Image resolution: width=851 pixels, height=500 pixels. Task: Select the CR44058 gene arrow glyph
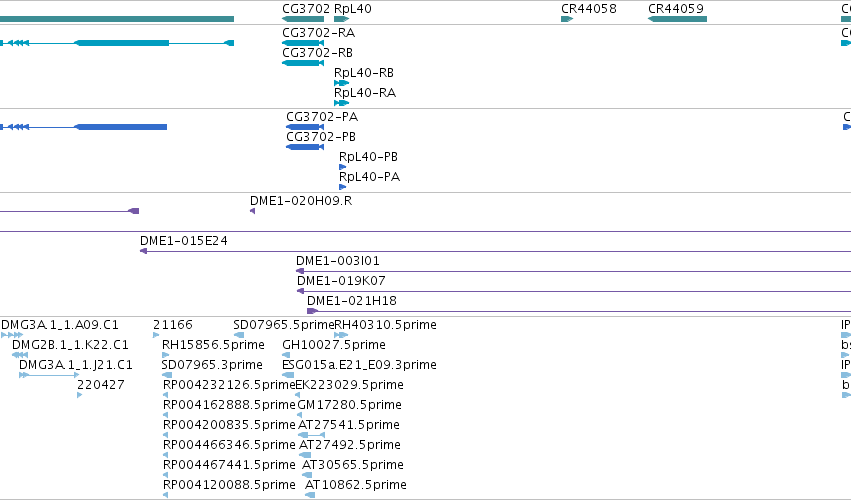click(x=567, y=19)
